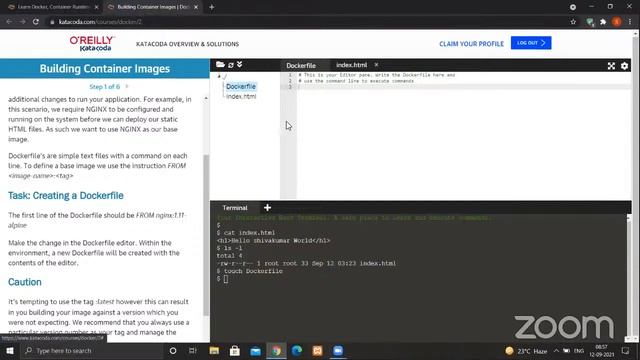640x360 pixels.
Task: Click the 'Caution' heading
Action: coord(24,282)
